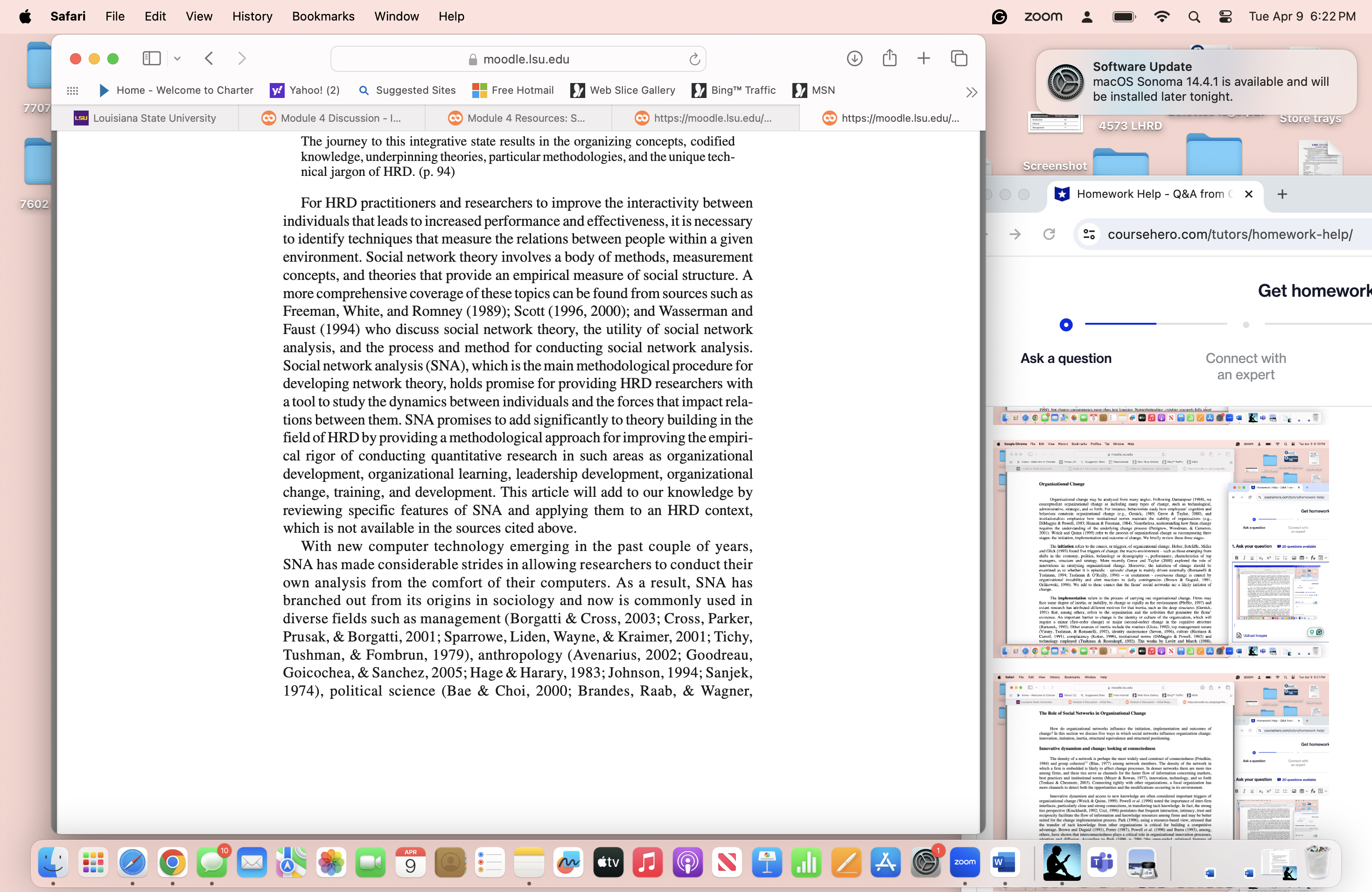Open the sidebar options disclosure arrow
The height and width of the screenshot is (892, 1372).
pyautogui.click(x=177, y=58)
